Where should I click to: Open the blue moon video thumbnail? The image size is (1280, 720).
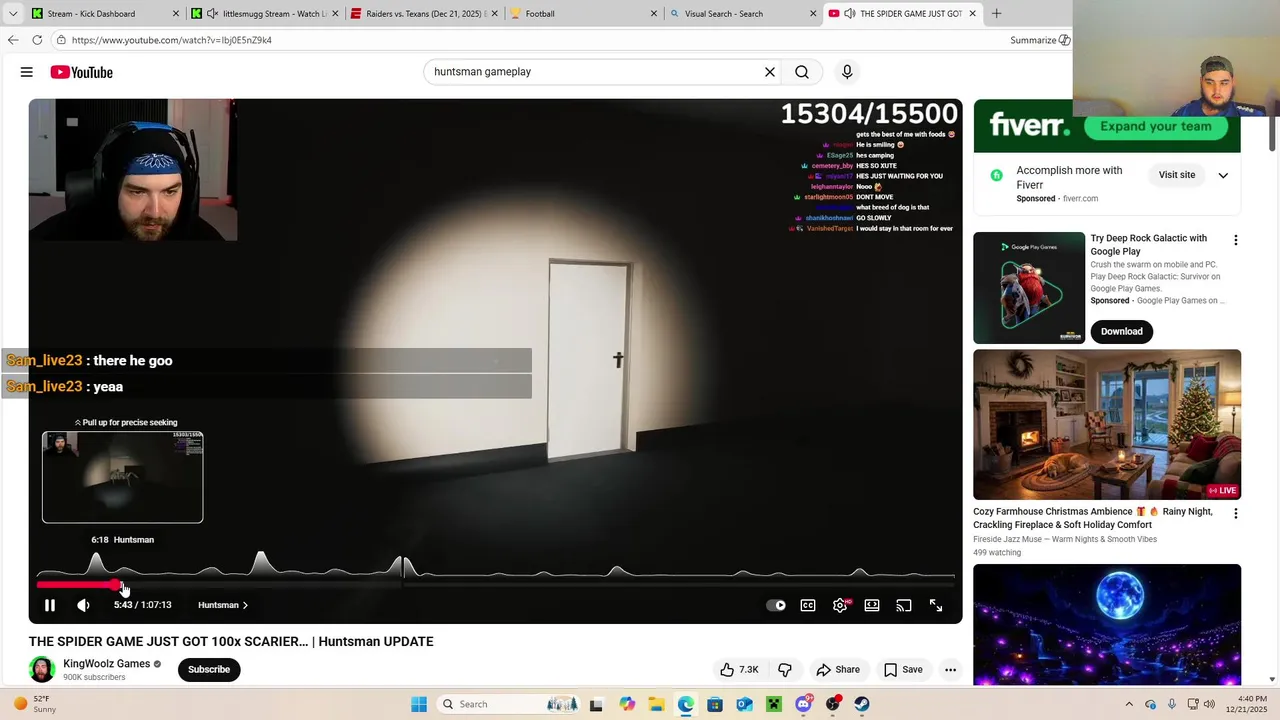1107,625
